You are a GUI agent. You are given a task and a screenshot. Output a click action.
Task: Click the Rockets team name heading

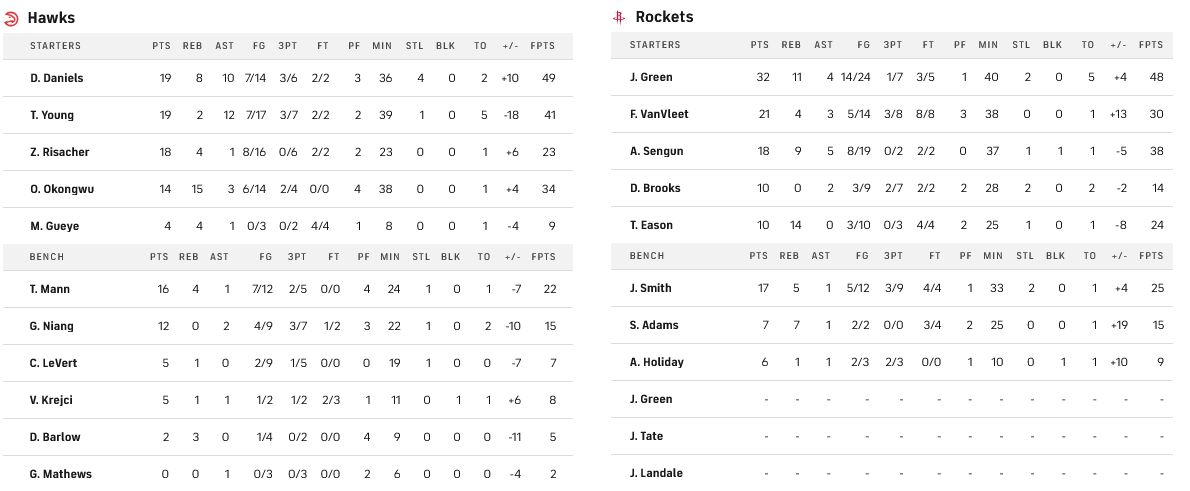coord(664,17)
